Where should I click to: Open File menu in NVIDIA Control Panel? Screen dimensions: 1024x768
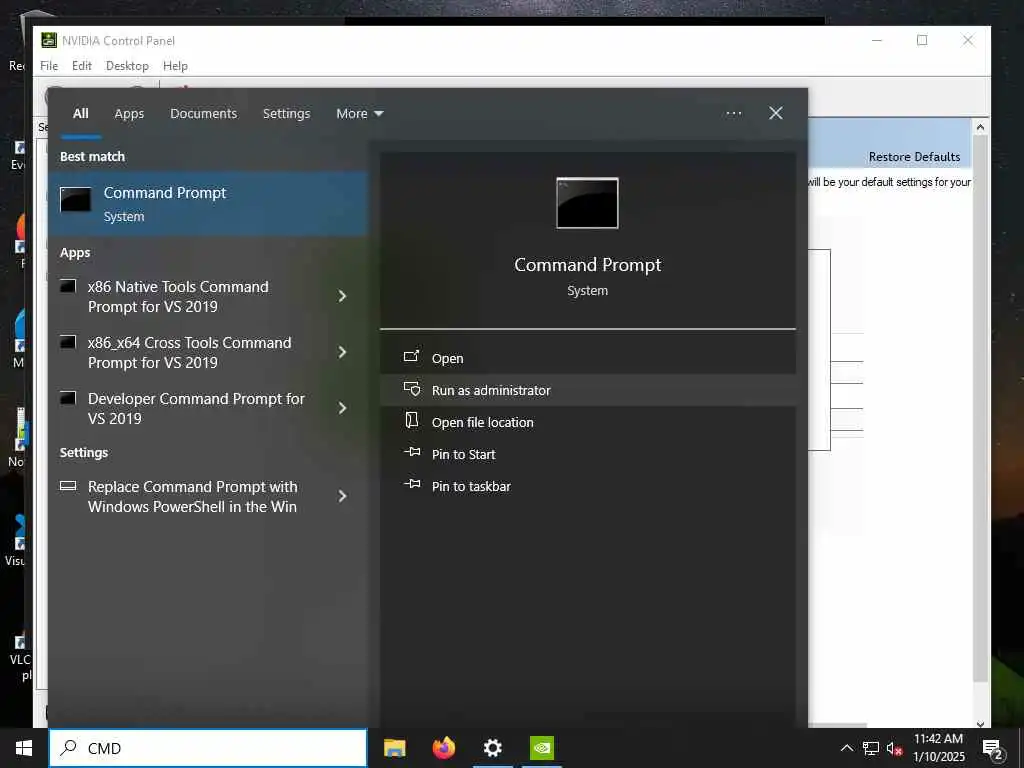[x=49, y=66]
